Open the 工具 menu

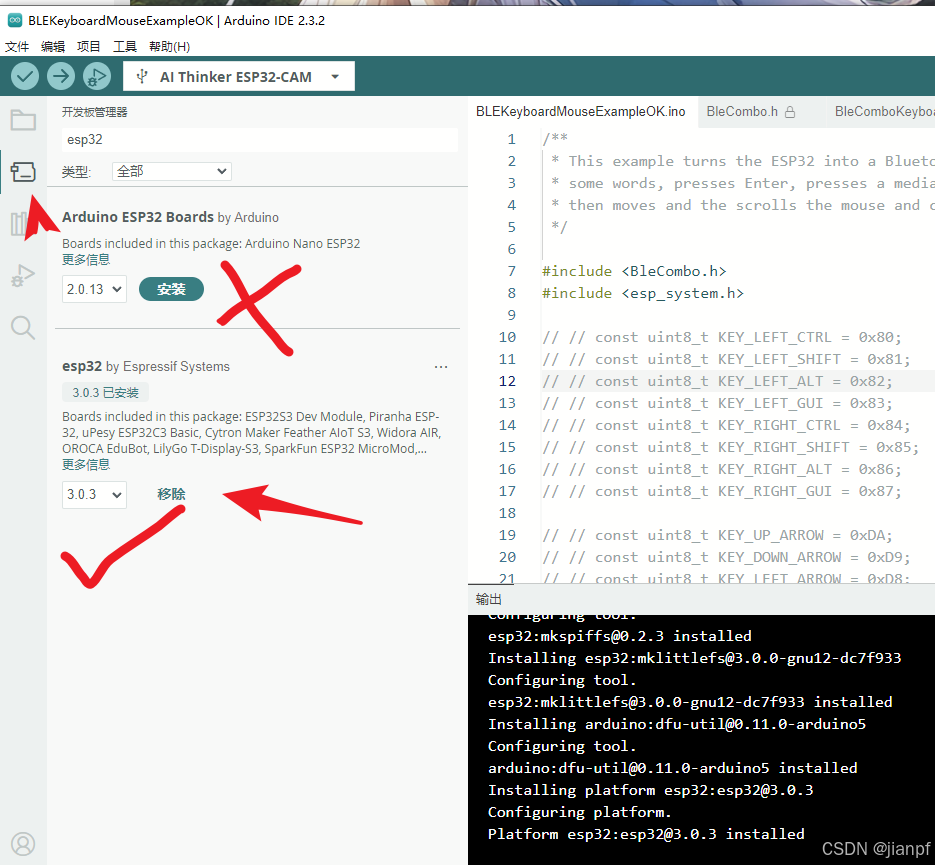click(125, 46)
